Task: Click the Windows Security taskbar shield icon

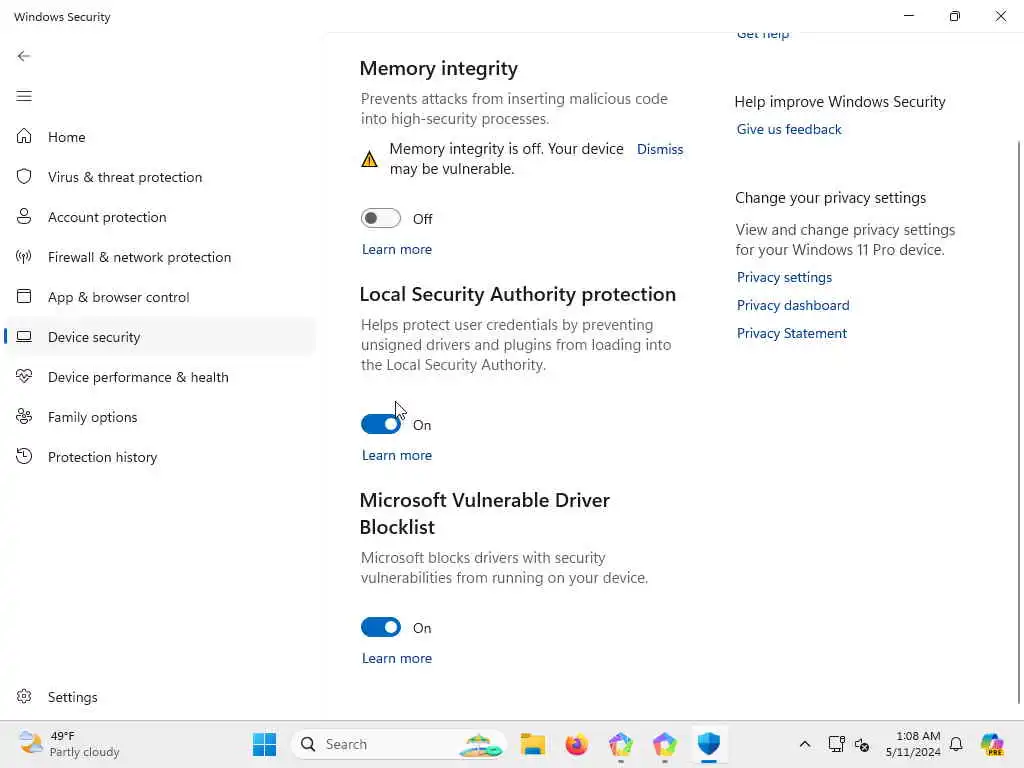Action: (709, 744)
